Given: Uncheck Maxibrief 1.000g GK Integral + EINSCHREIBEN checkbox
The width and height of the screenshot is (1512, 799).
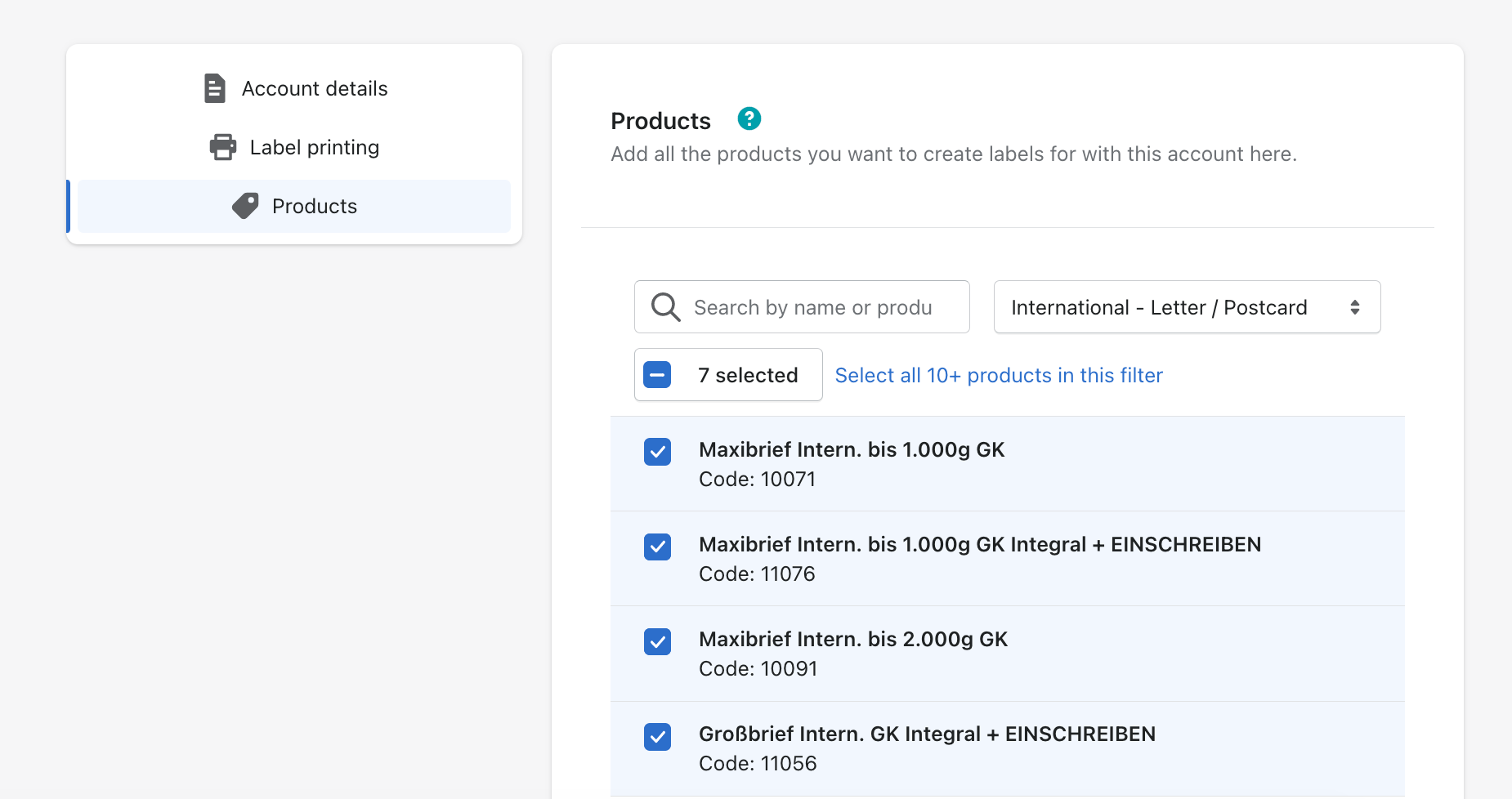Looking at the screenshot, I should click(657, 547).
